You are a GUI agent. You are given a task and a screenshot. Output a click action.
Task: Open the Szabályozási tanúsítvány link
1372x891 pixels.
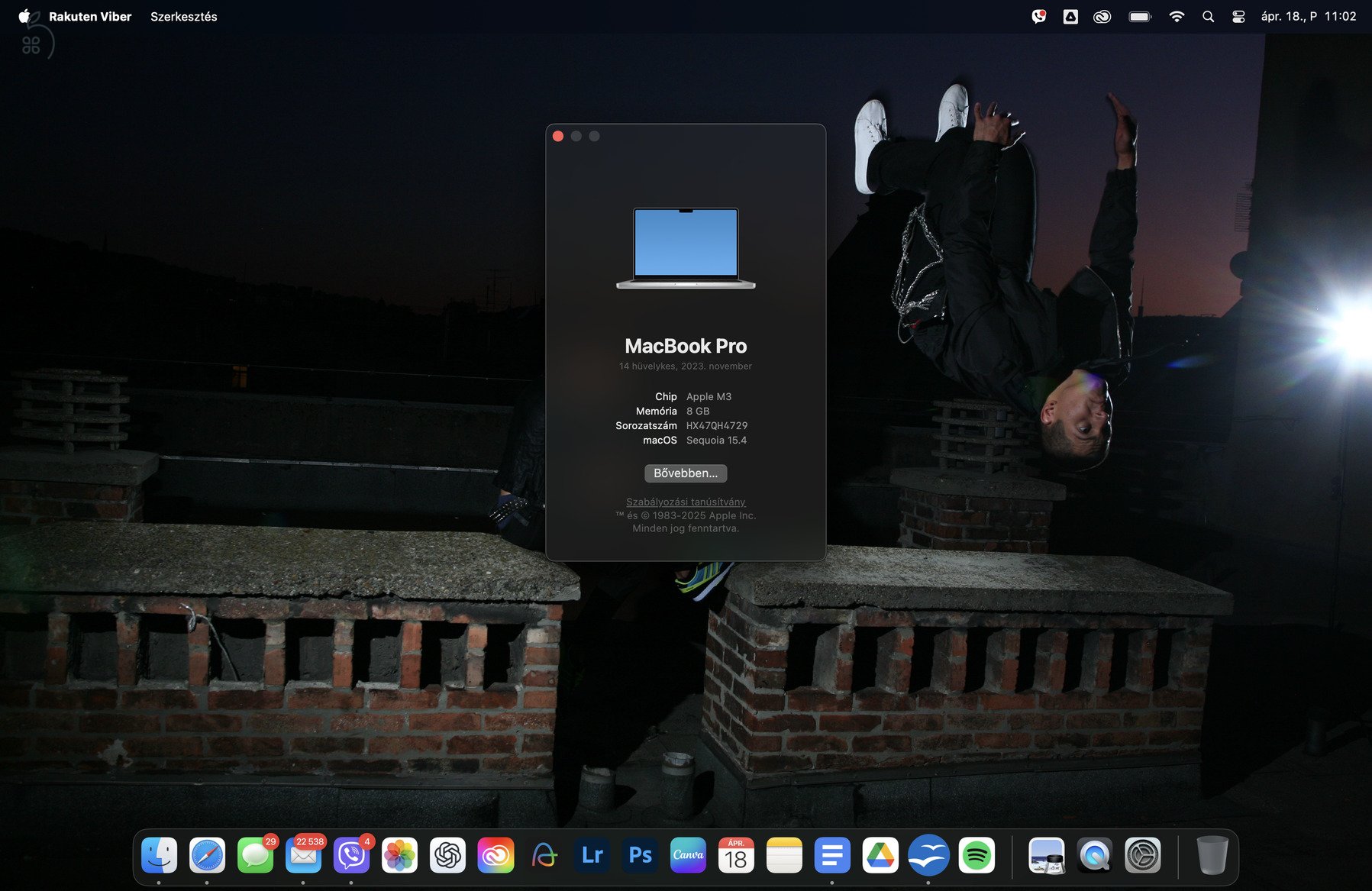pos(686,502)
